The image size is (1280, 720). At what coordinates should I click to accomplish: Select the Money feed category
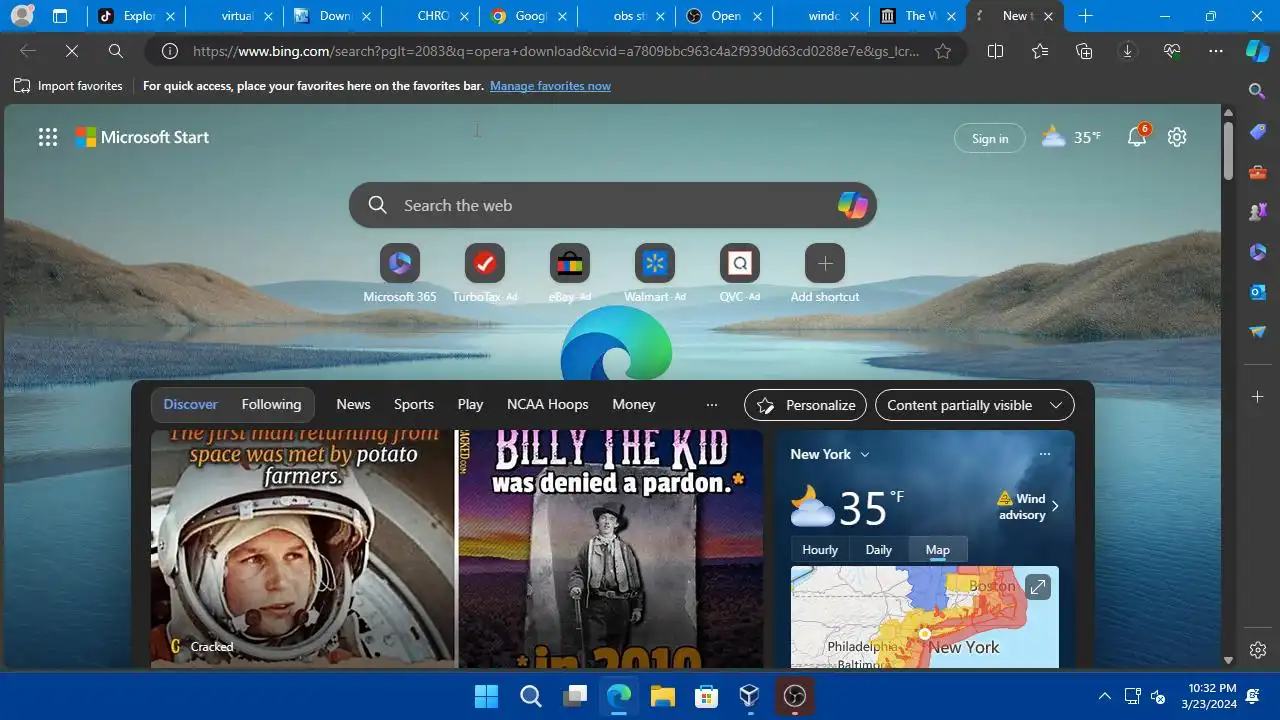click(634, 405)
